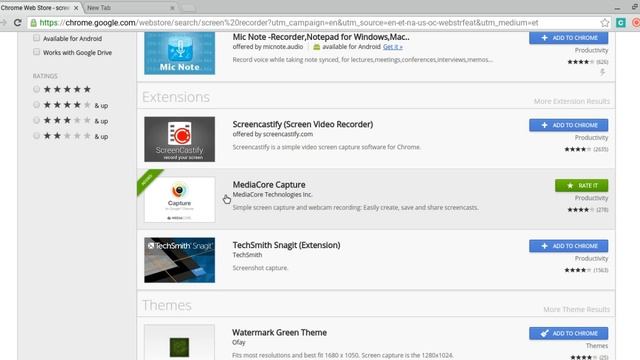Open the Watermark Green Theme title
Screen dimensions: 640x360
(x=279, y=332)
